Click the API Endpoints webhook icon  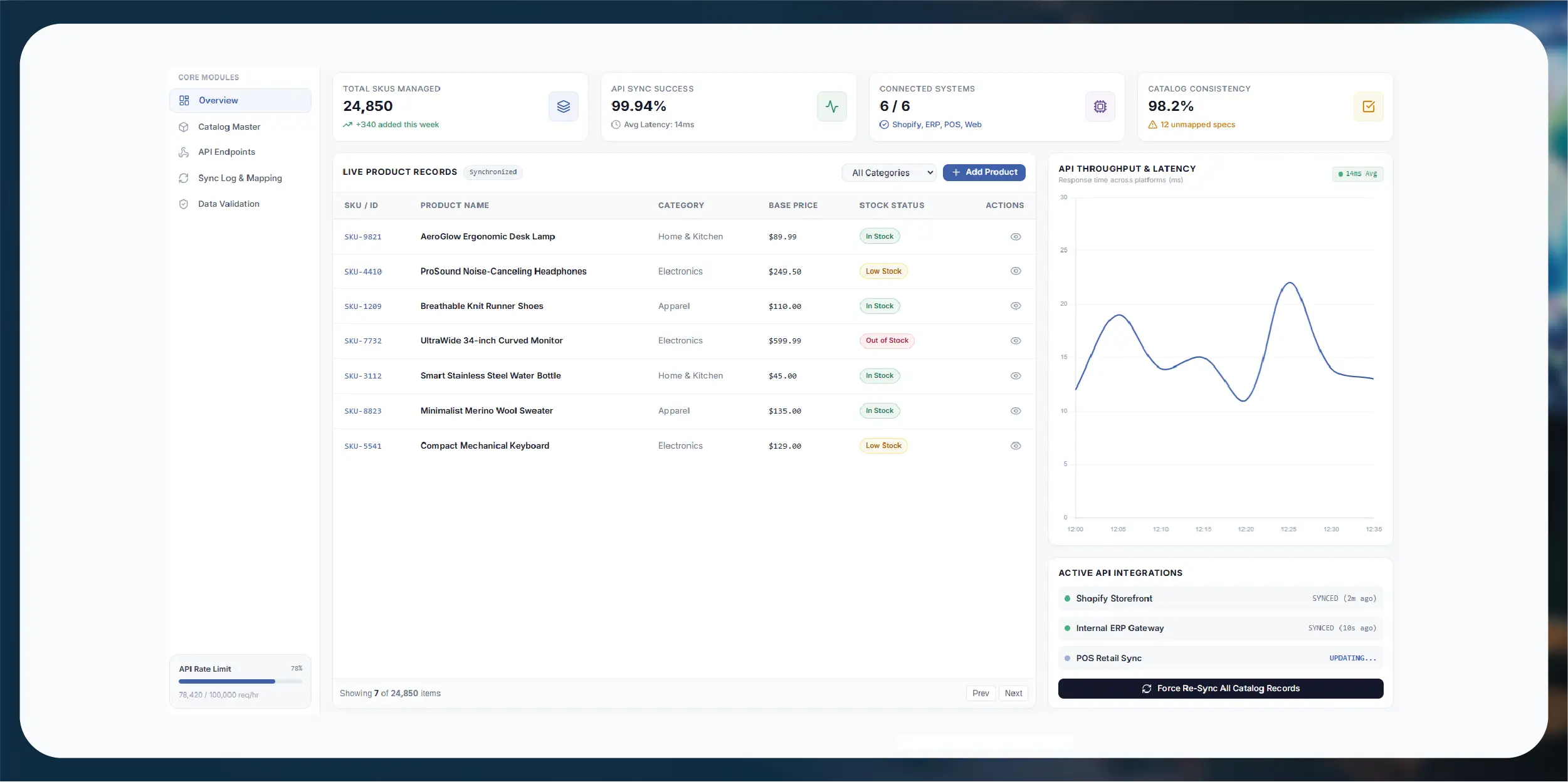tap(184, 152)
